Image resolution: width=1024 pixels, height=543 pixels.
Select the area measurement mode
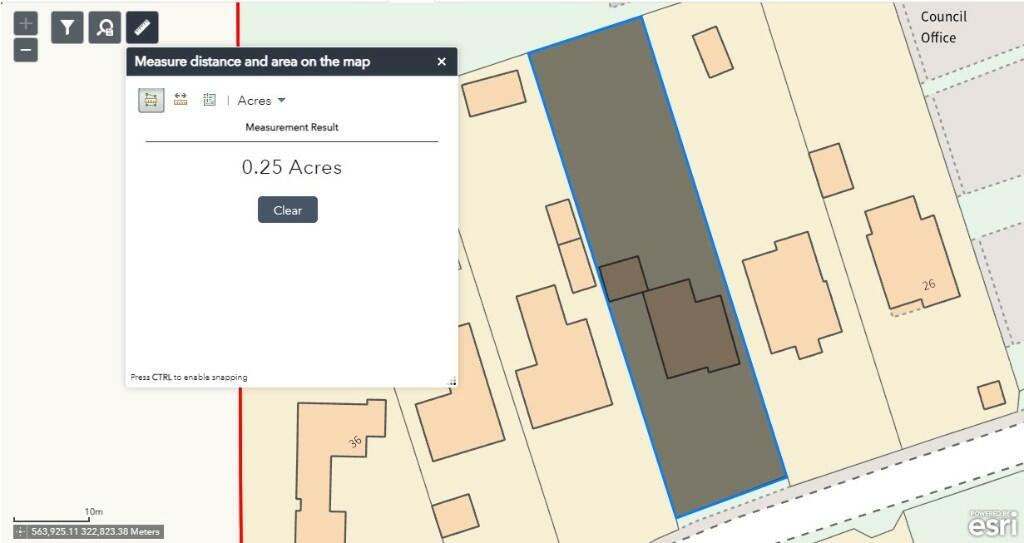coord(152,100)
